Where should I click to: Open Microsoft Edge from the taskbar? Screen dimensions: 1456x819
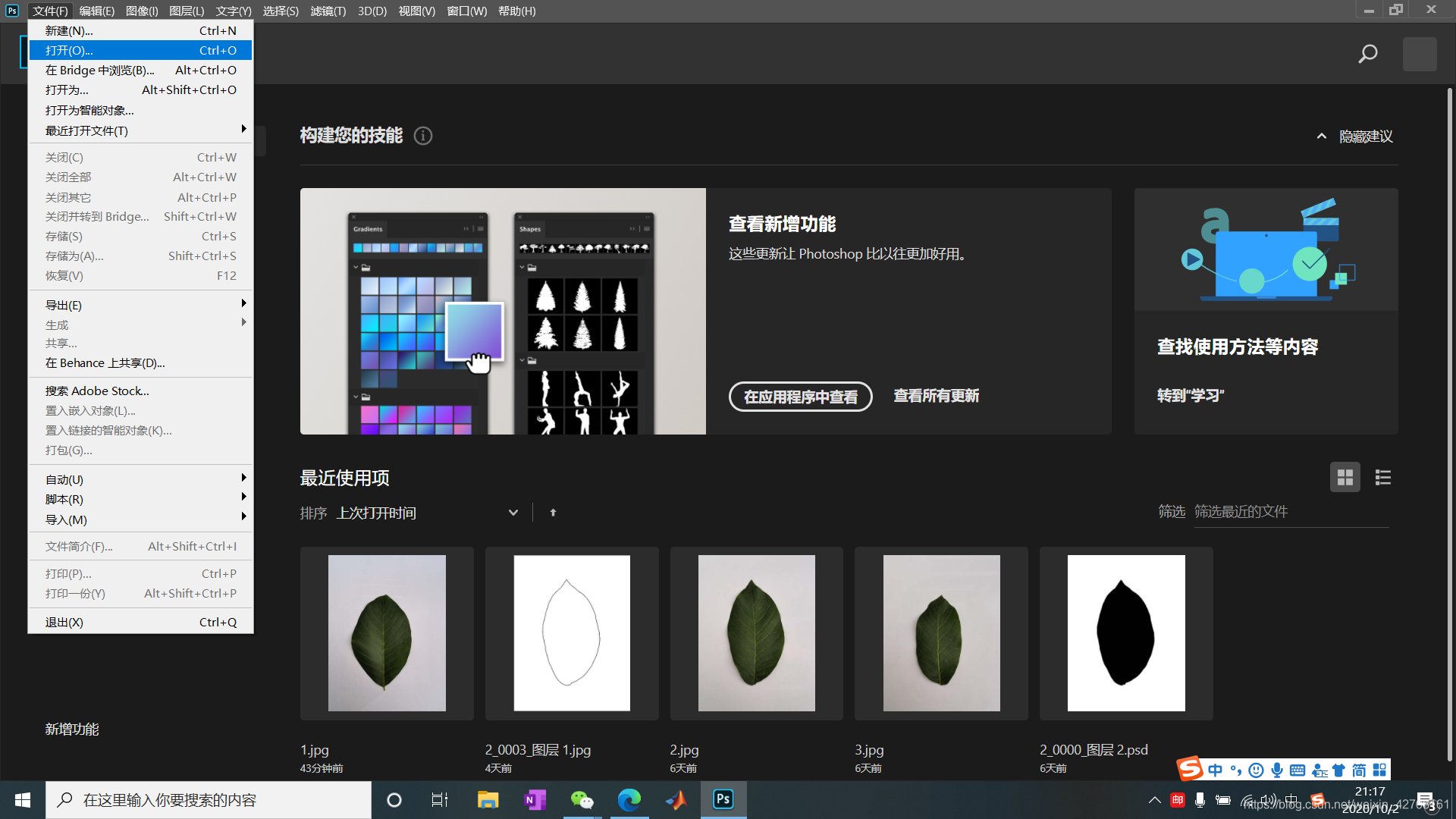[x=629, y=800]
